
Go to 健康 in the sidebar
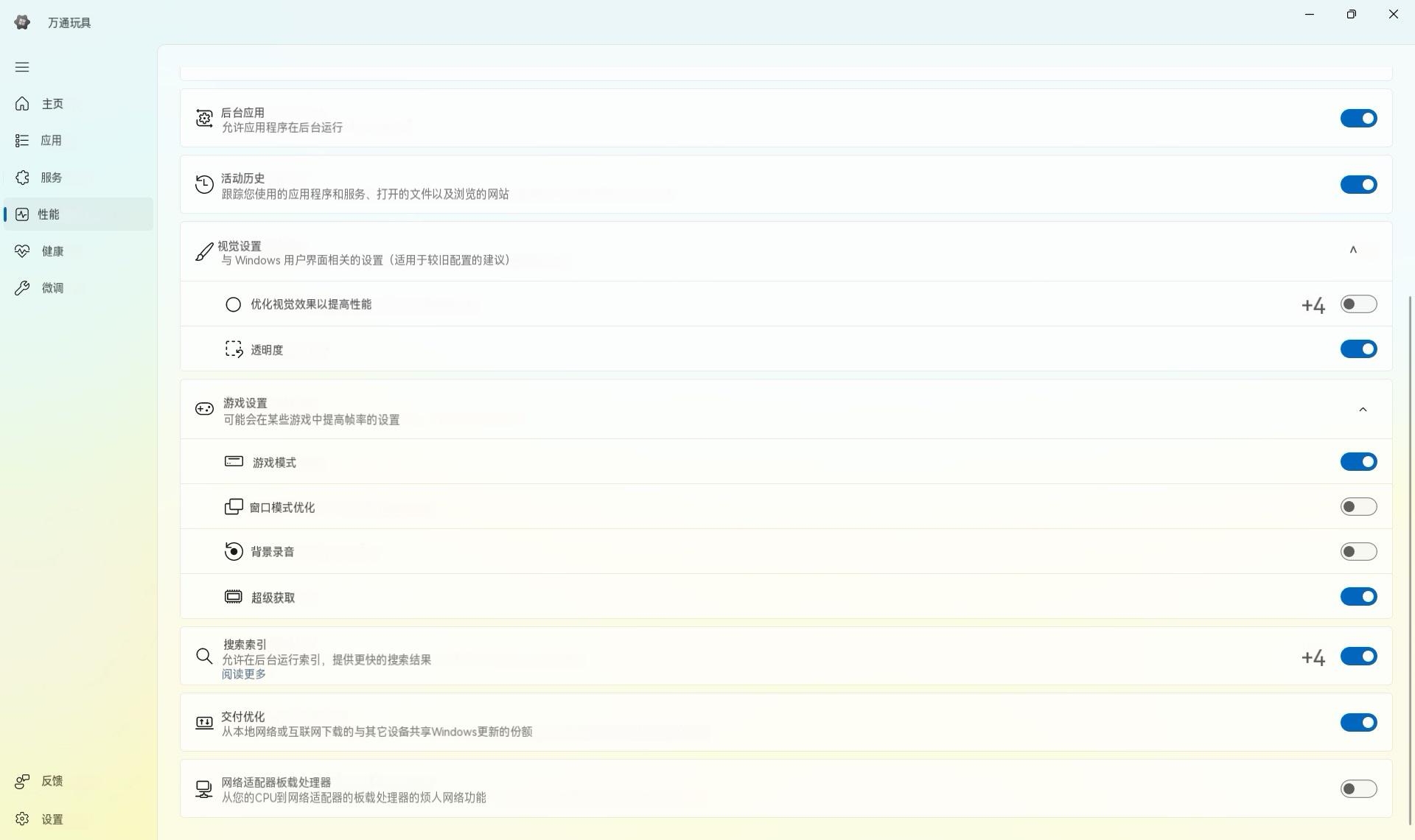52,251
